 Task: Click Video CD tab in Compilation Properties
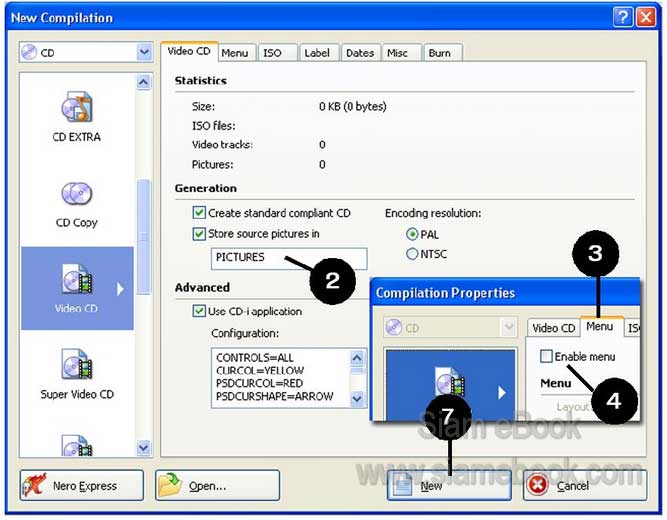click(553, 328)
